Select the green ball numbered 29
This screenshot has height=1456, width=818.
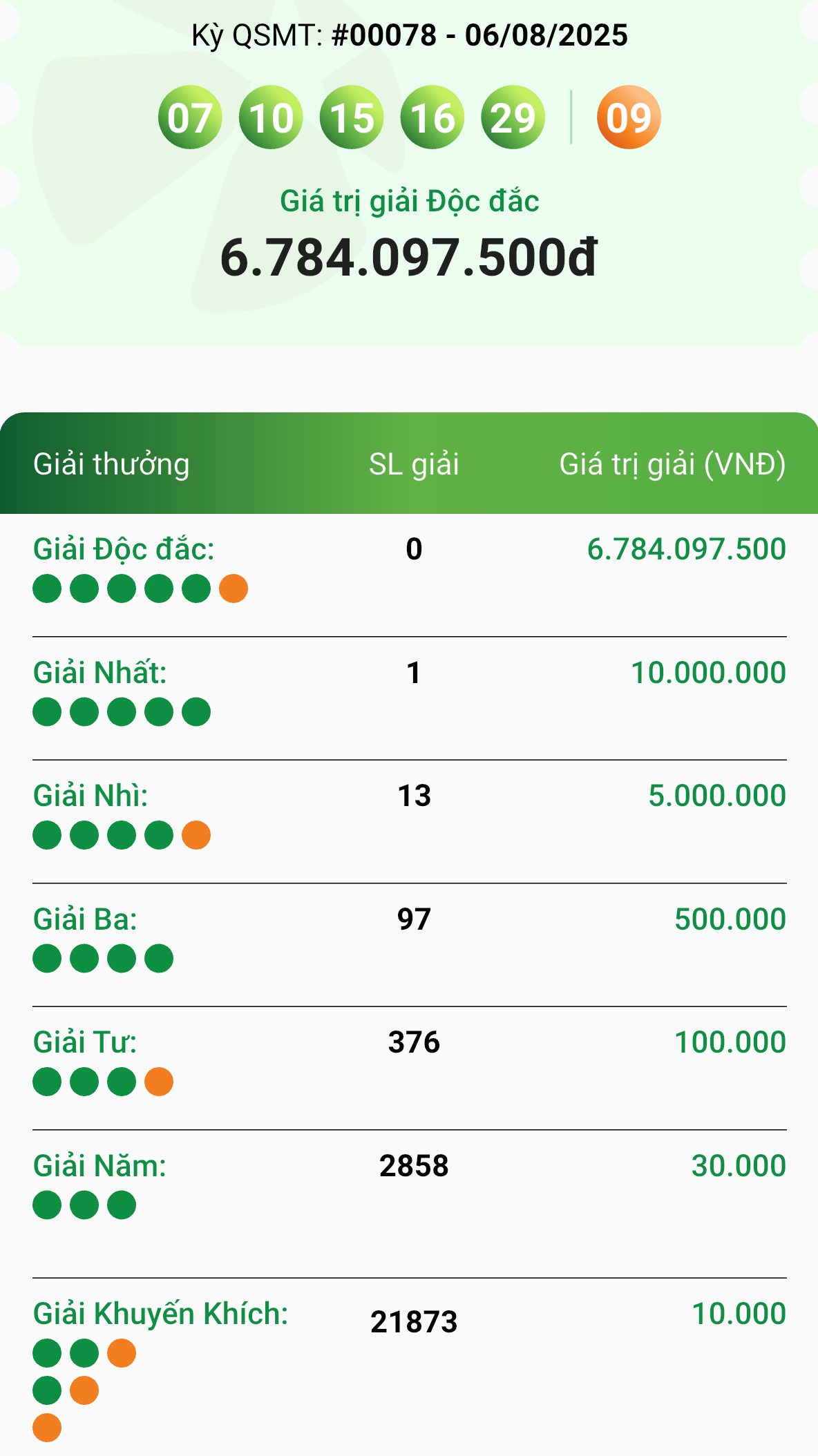pyautogui.click(x=513, y=117)
